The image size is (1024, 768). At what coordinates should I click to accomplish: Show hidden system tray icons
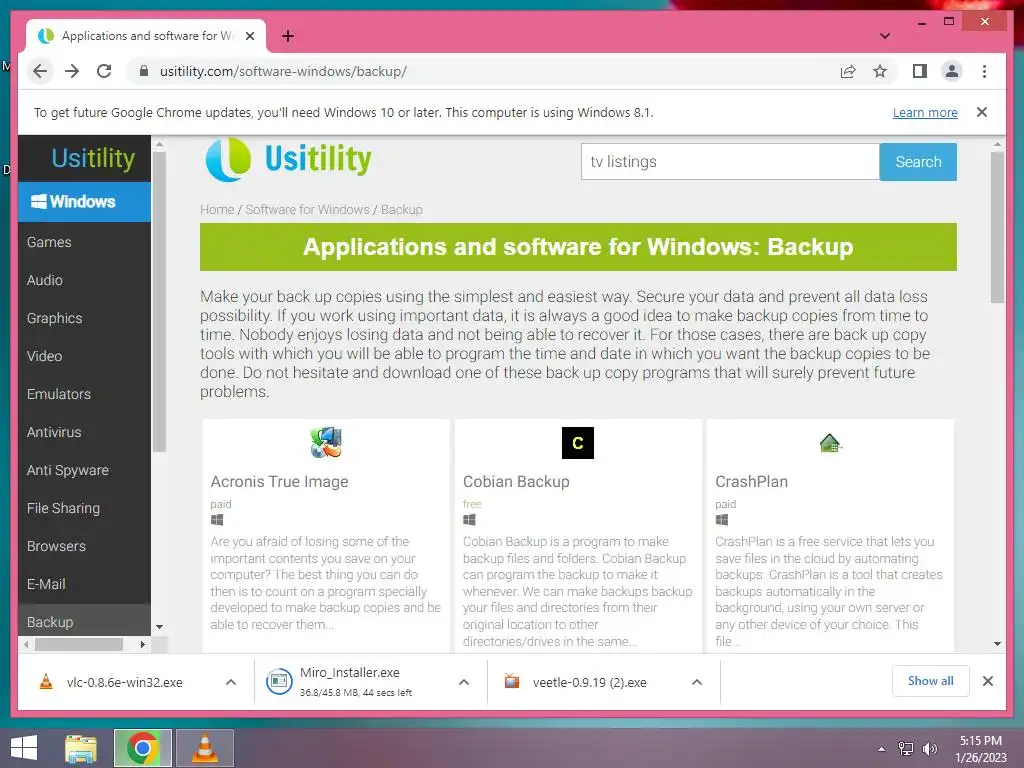click(882, 749)
